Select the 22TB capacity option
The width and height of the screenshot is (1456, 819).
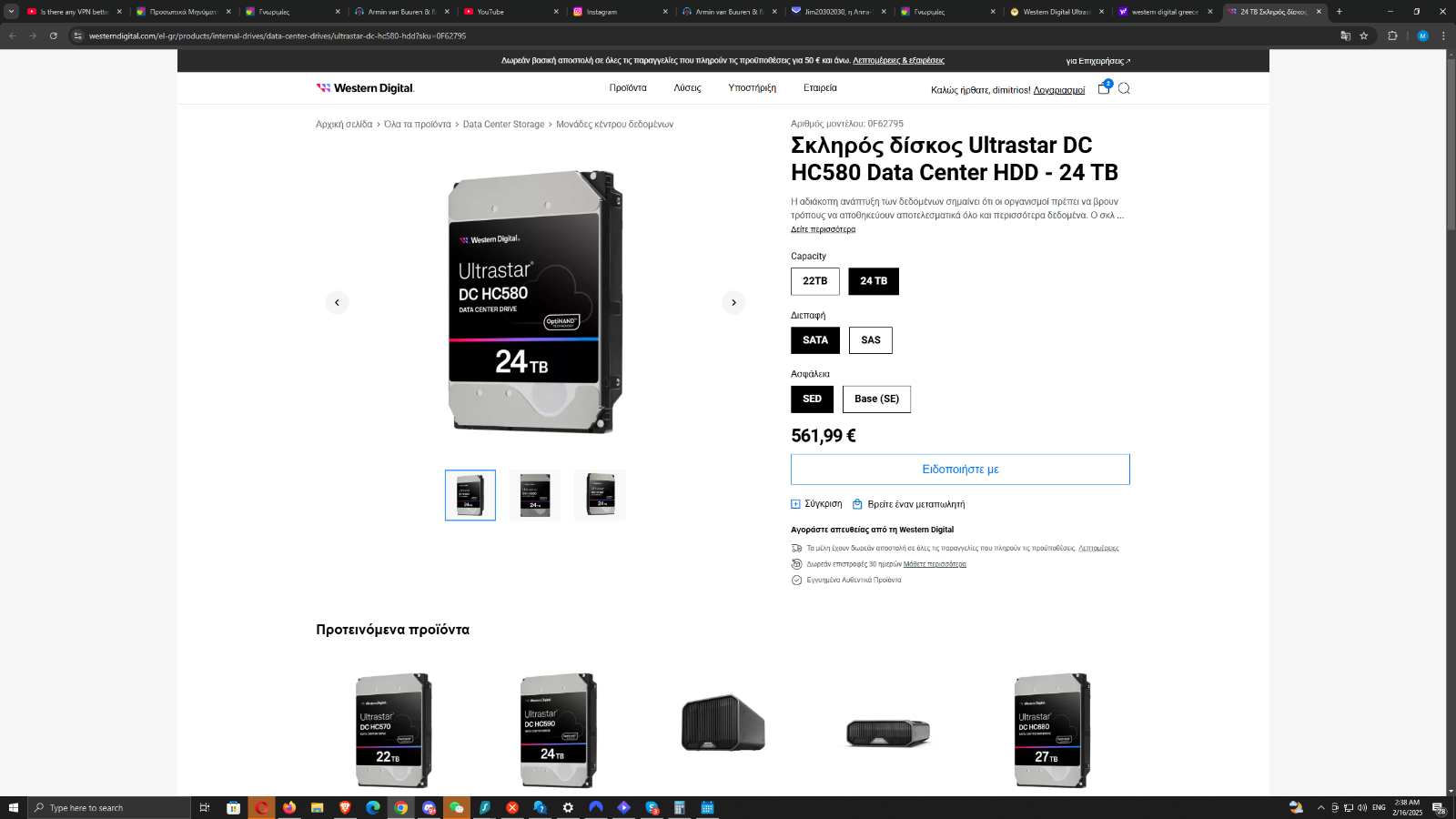tap(815, 281)
